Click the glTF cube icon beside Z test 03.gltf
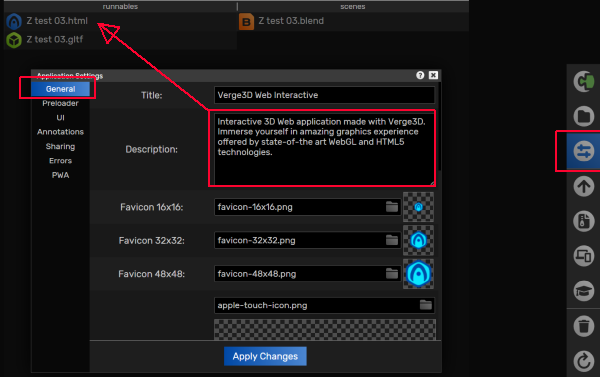600x377 pixels. [14, 40]
